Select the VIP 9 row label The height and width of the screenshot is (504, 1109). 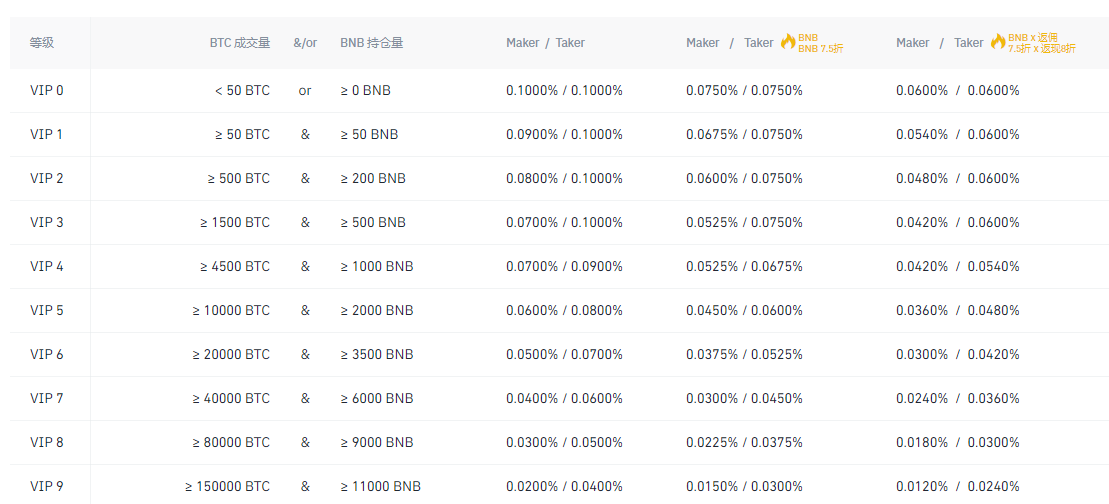47,487
